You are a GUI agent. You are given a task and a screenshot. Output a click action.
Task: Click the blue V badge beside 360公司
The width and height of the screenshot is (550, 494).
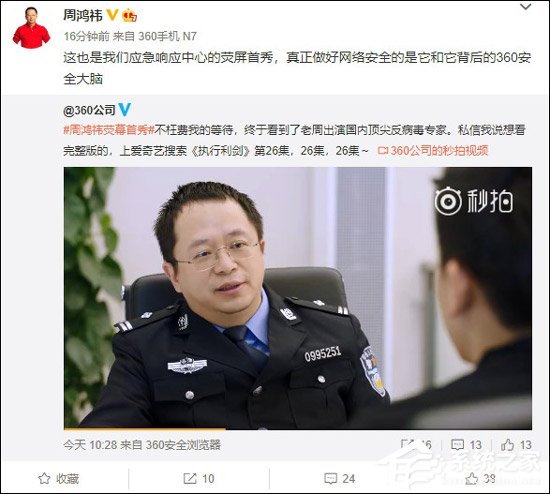(125, 110)
